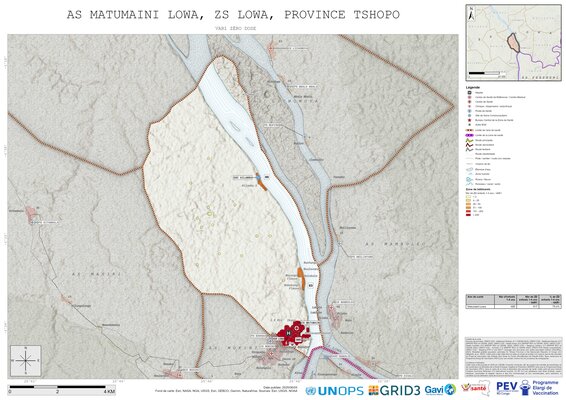Click the hospital symbol in the legend

pos(469,93)
